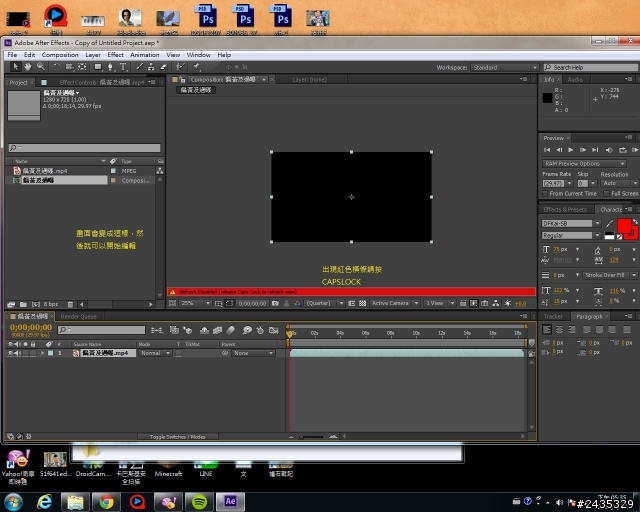
Task: Open Spotify from the Windows taskbar
Action: [199, 501]
